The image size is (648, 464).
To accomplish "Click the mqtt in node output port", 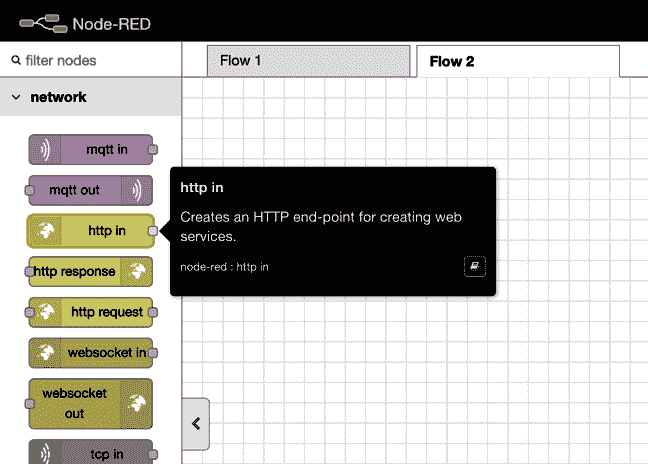I will (153, 150).
